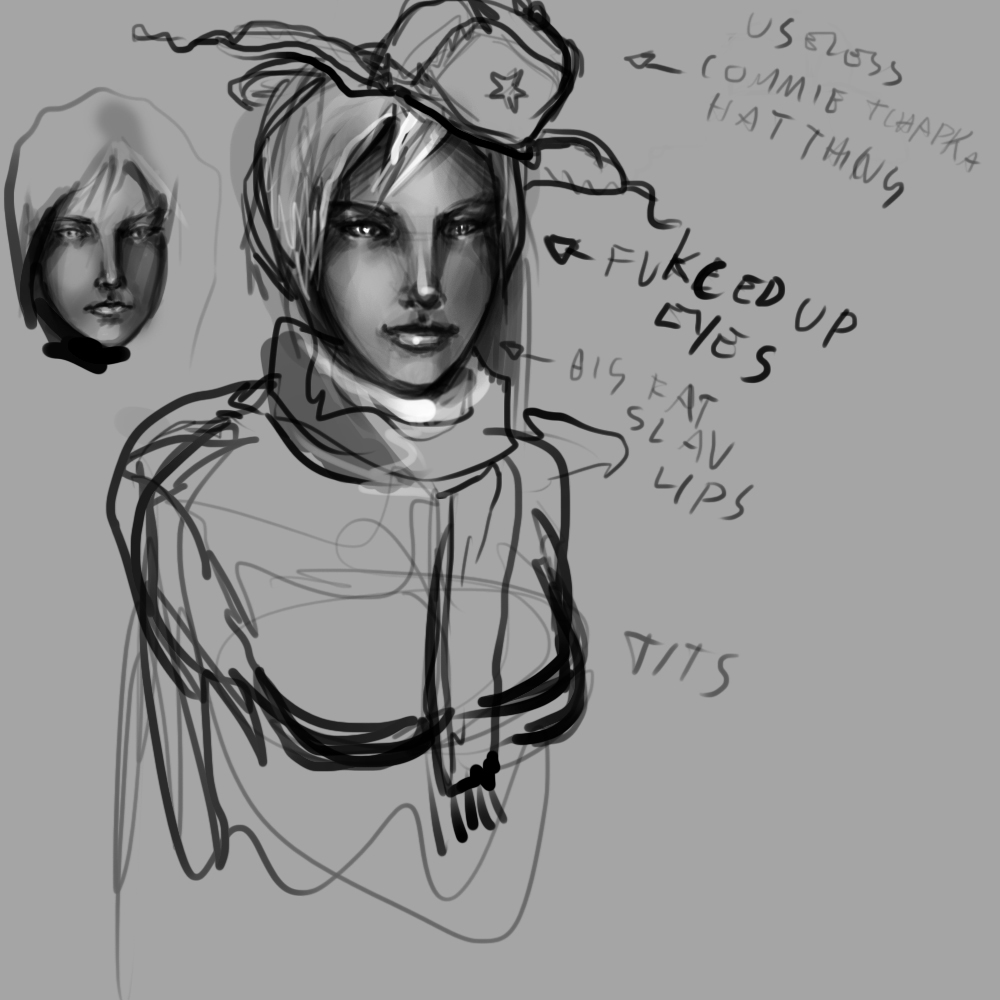This screenshot has width=1000, height=1000.
Task: Click the star emblem on the hat
Action: click(x=508, y=90)
